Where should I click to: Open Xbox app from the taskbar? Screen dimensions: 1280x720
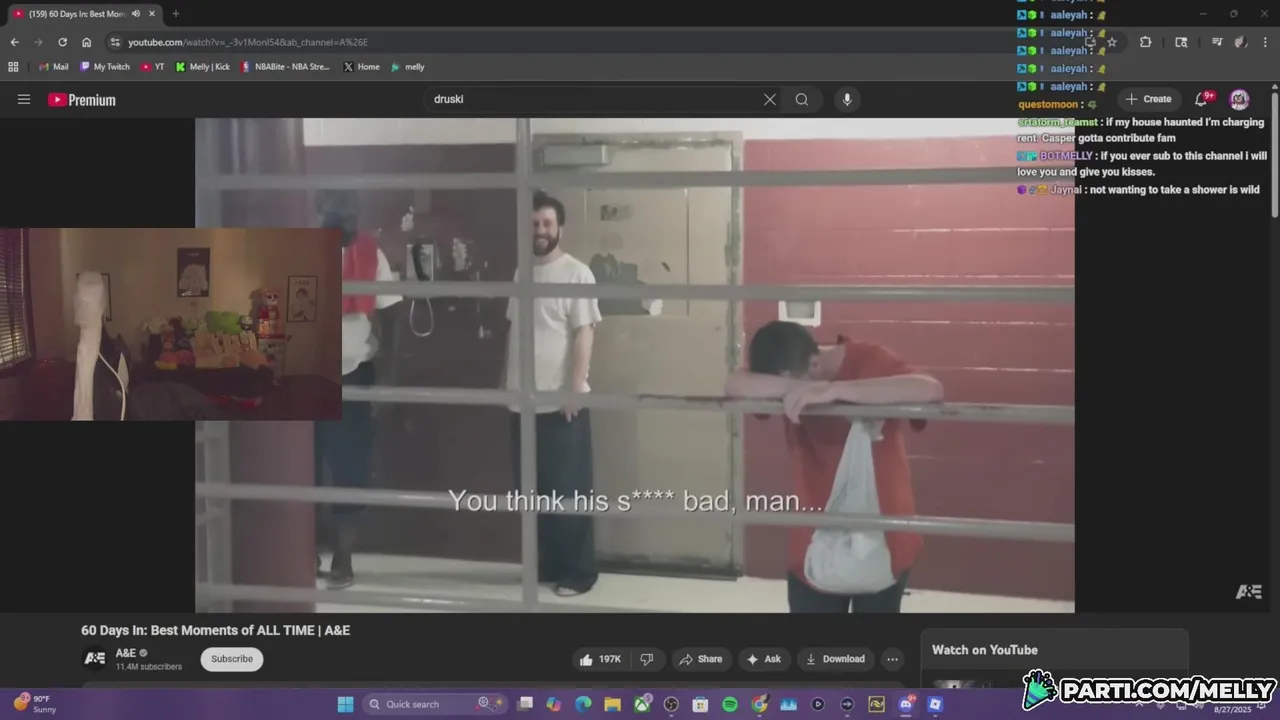tap(642, 704)
